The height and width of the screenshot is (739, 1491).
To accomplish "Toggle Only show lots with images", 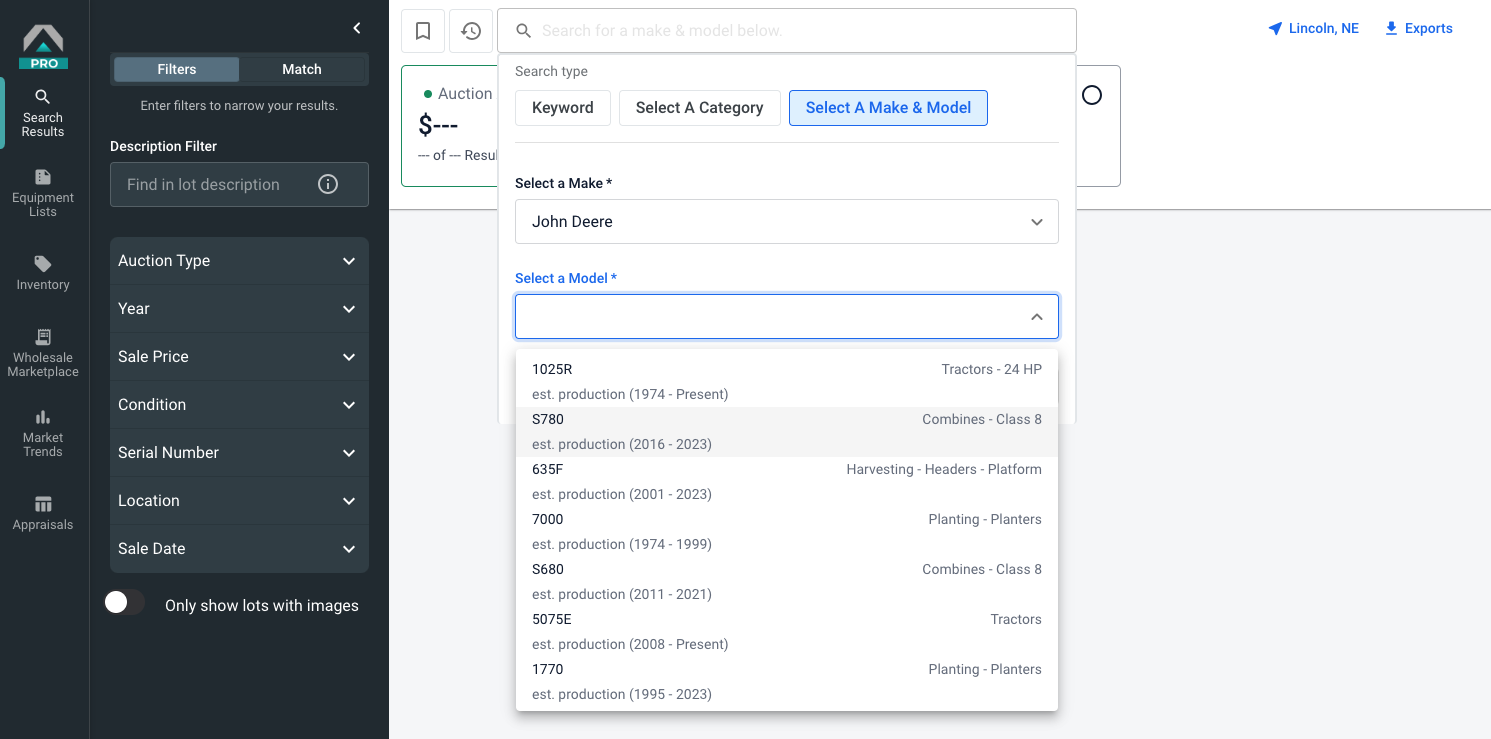I will pyautogui.click(x=124, y=602).
